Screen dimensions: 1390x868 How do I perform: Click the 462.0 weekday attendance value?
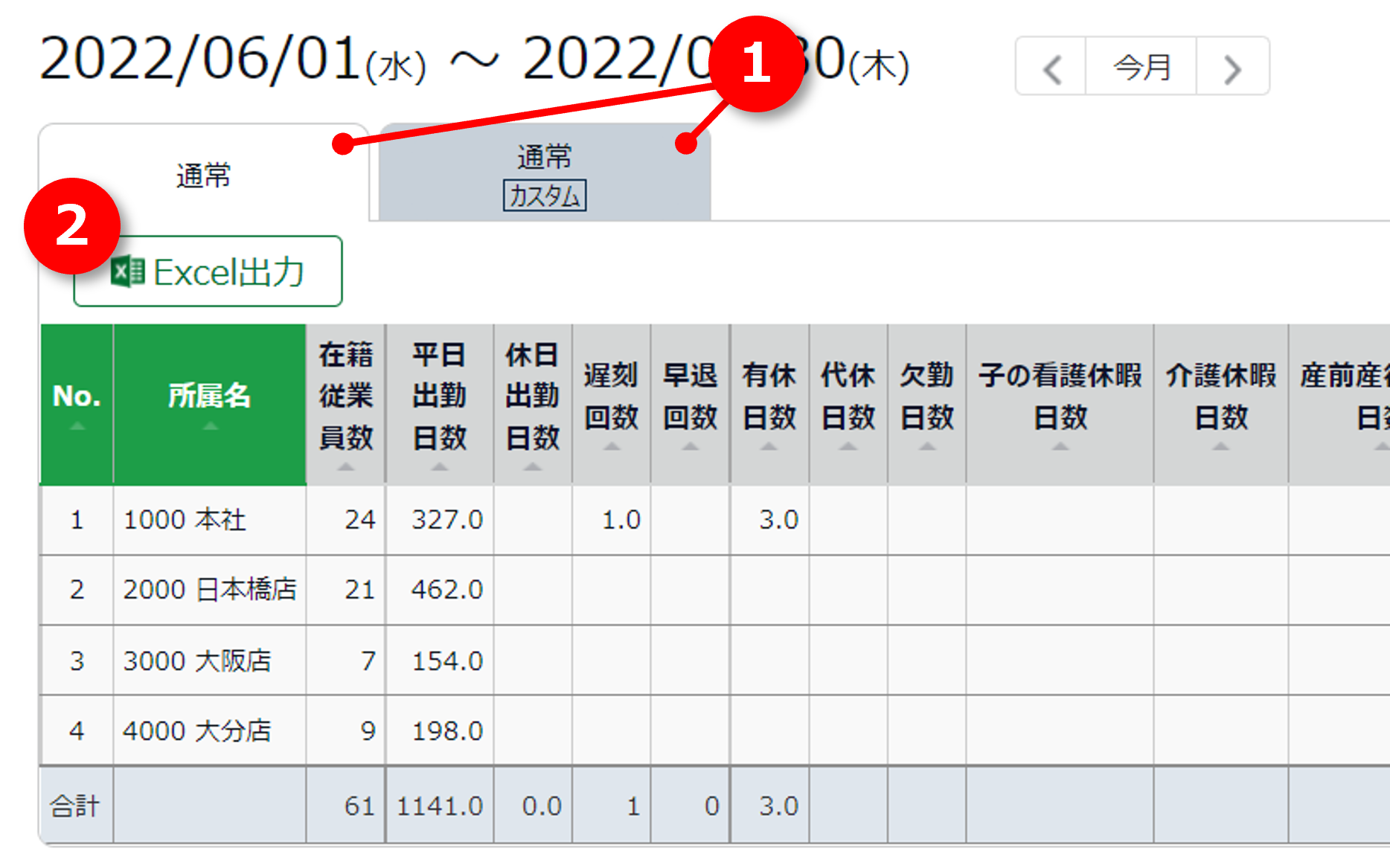pos(447,589)
